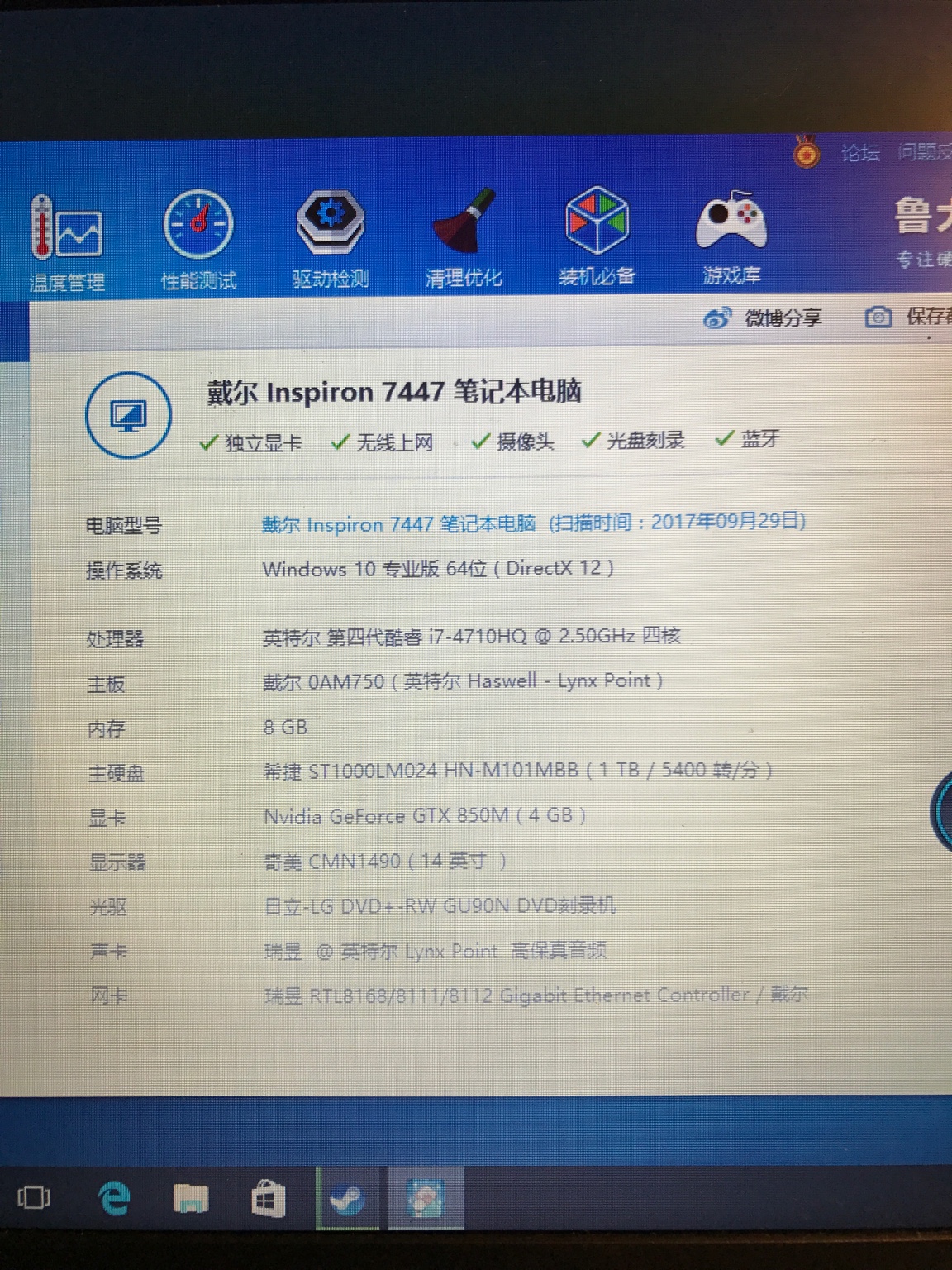Select the 日立-LG DVD+-RW GU90N value
Viewport: 952px width, 1270px height.
440,906
